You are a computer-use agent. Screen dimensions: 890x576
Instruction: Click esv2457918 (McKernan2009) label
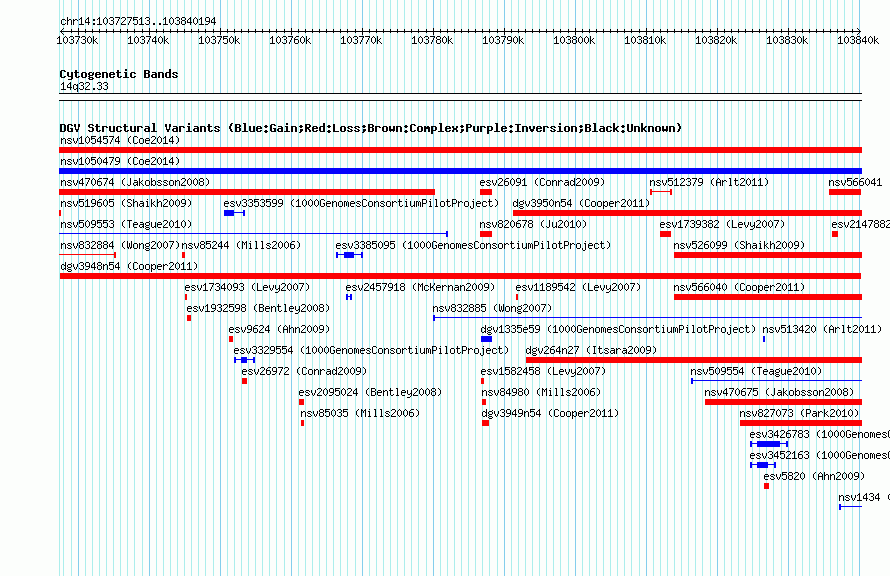tap(420, 287)
